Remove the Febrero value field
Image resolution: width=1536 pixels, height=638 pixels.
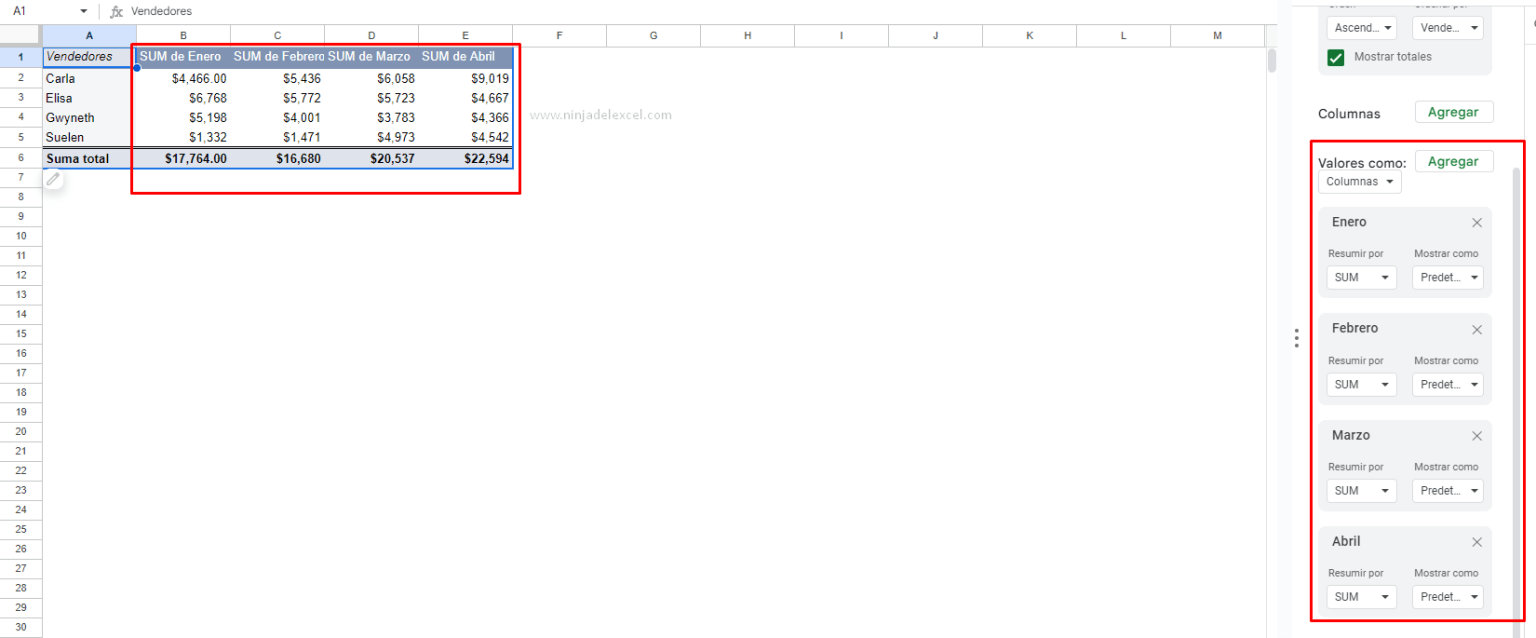(1477, 329)
